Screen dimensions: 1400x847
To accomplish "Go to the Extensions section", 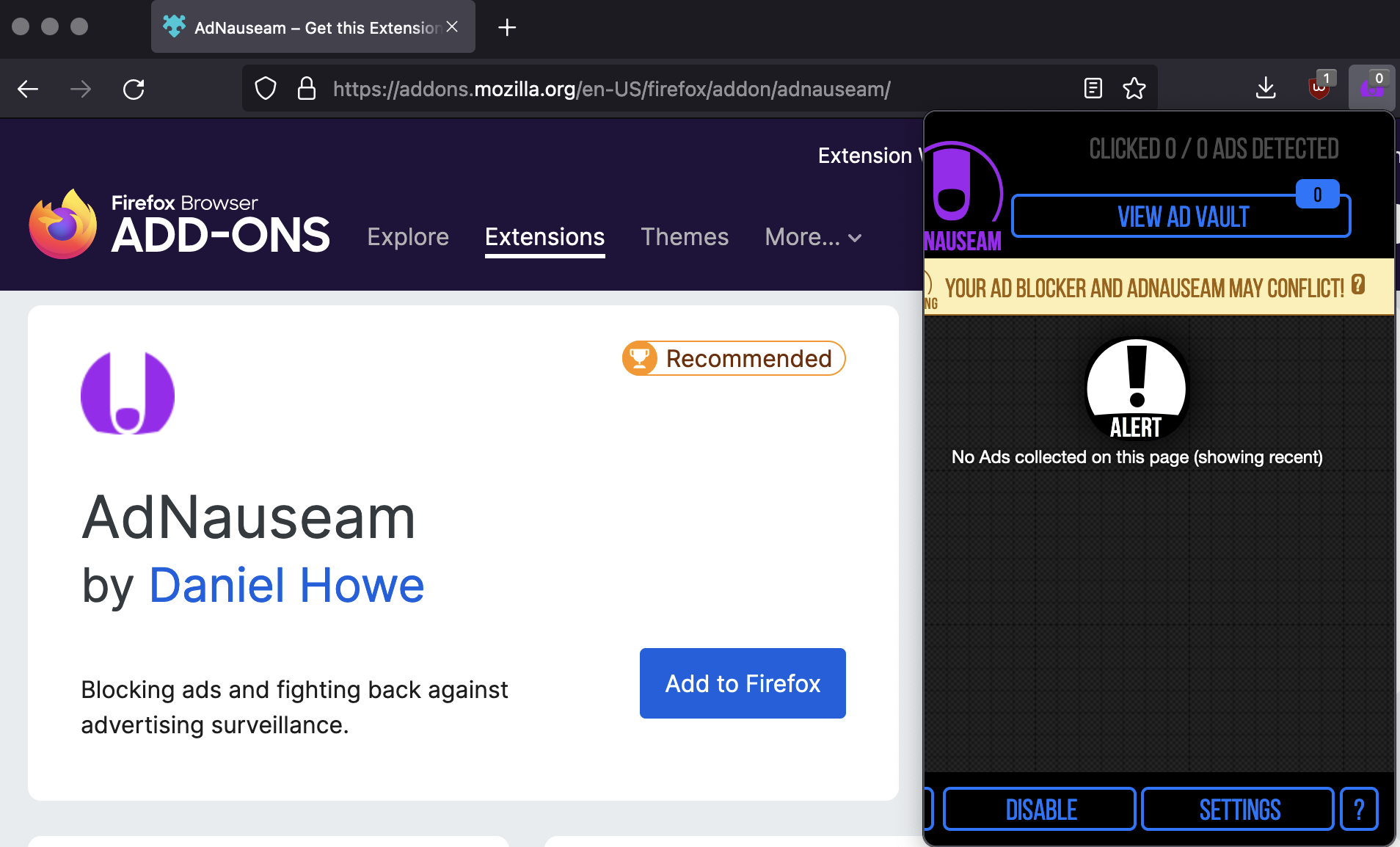I will point(545,237).
